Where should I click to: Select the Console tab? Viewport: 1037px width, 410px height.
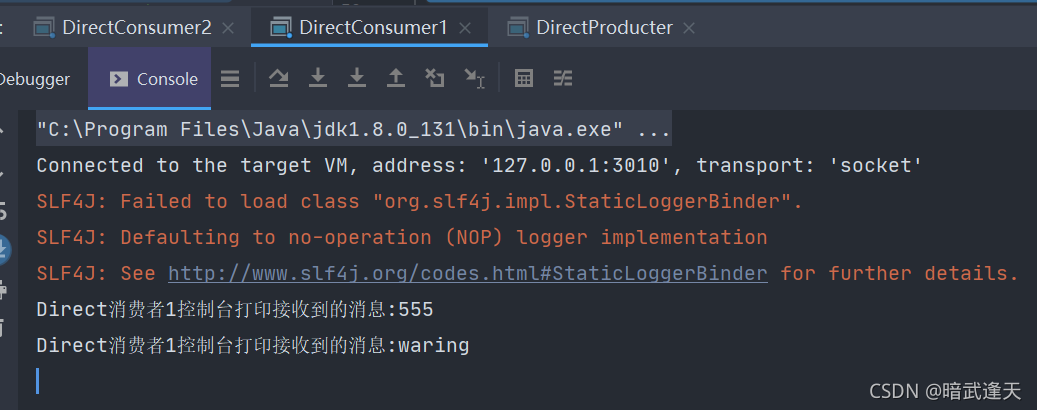pos(149,79)
